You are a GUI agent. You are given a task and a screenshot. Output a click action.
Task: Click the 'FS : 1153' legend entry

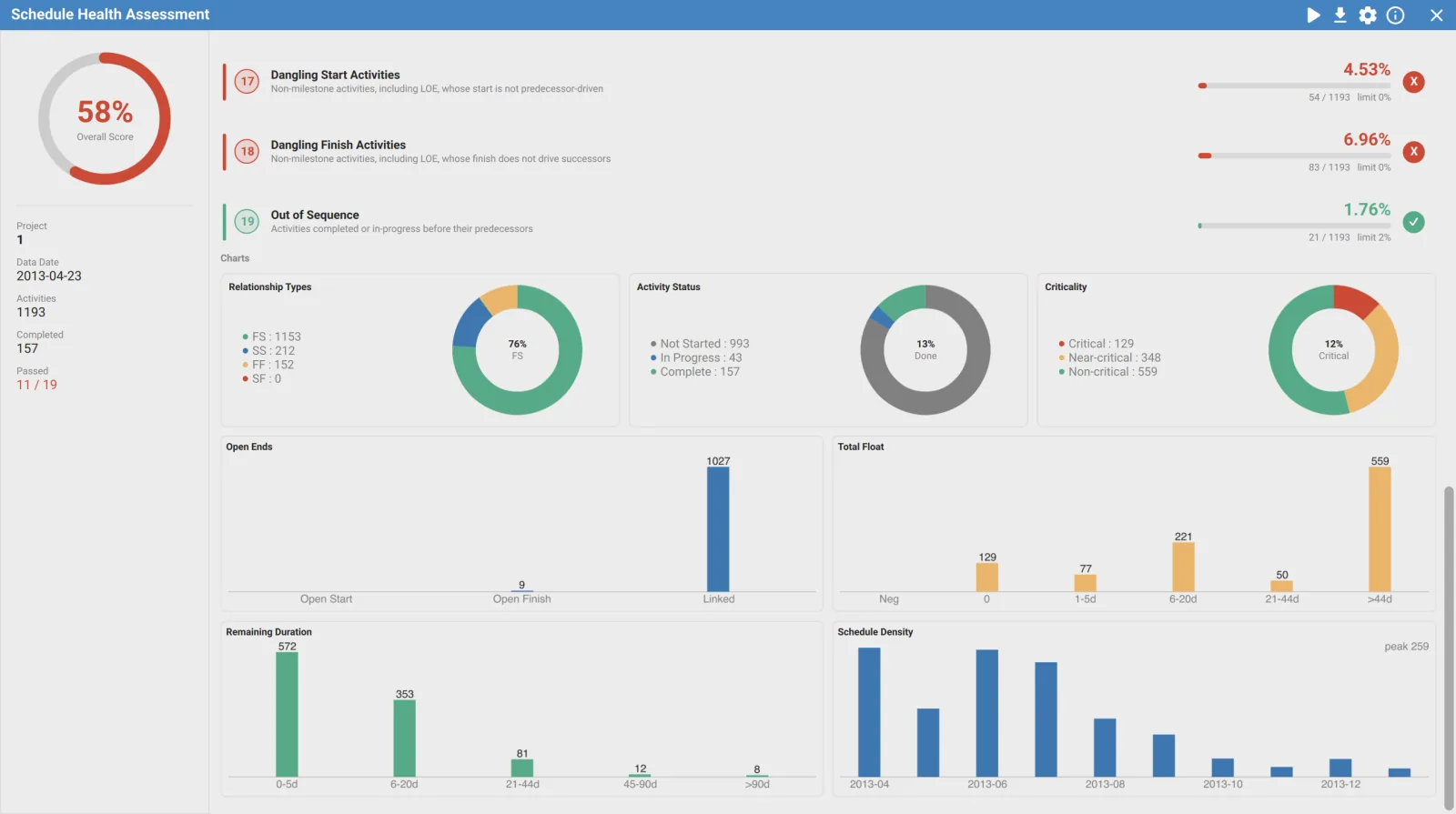(x=271, y=337)
